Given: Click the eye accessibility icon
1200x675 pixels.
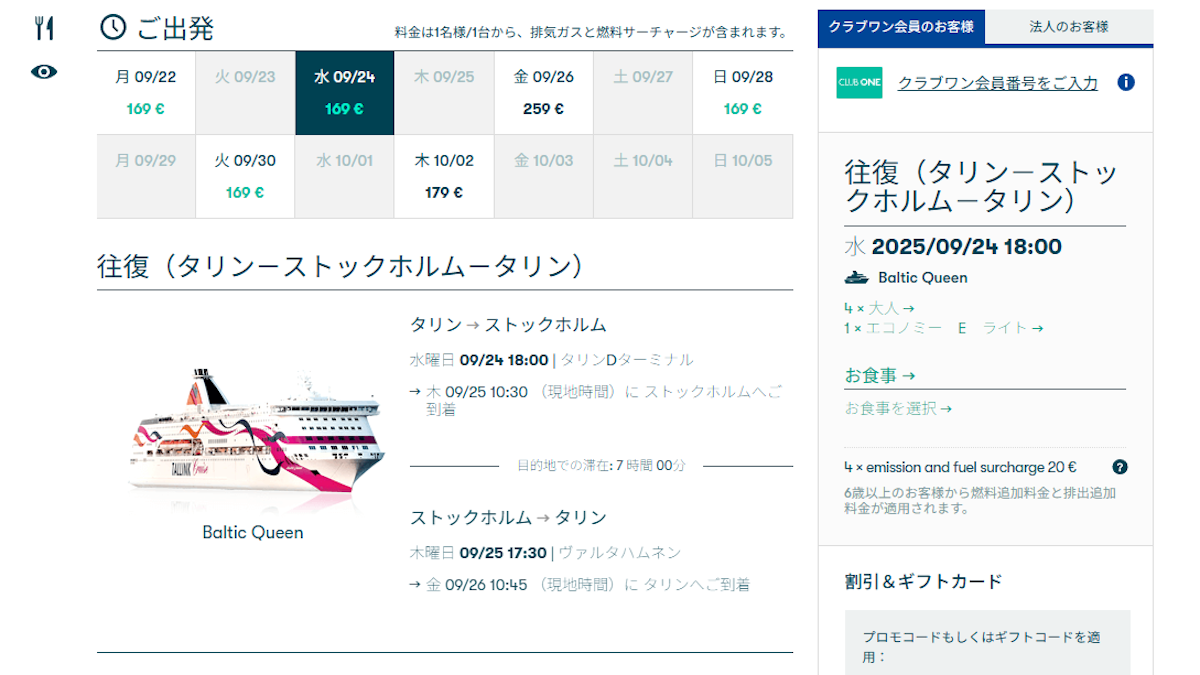Looking at the screenshot, I should coord(44,71).
